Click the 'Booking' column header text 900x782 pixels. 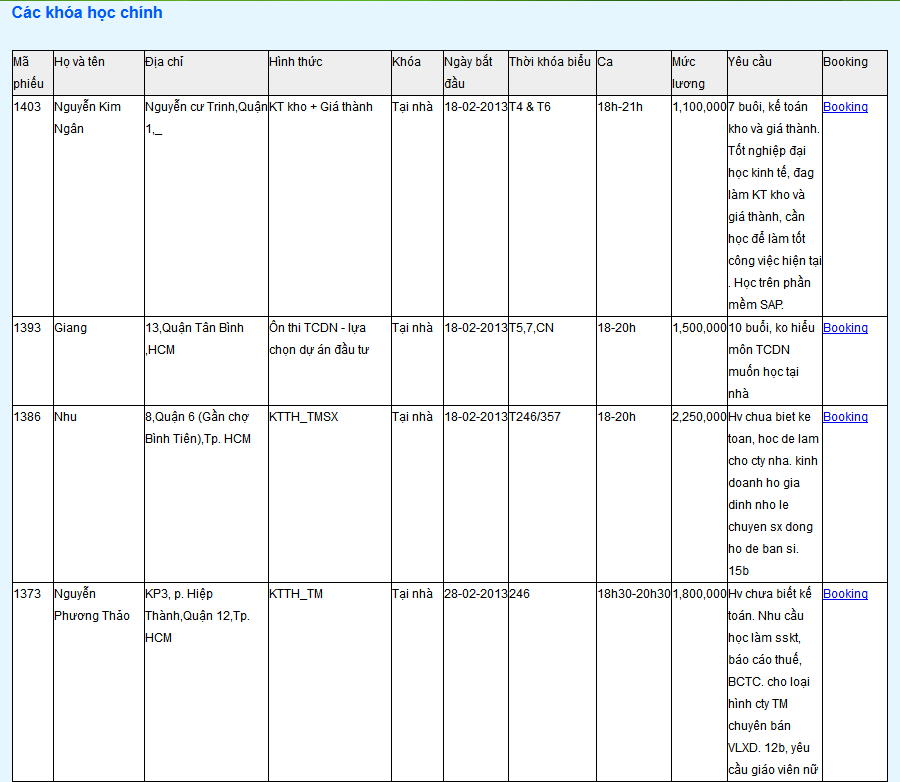pyautogui.click(x=845, y=61)
